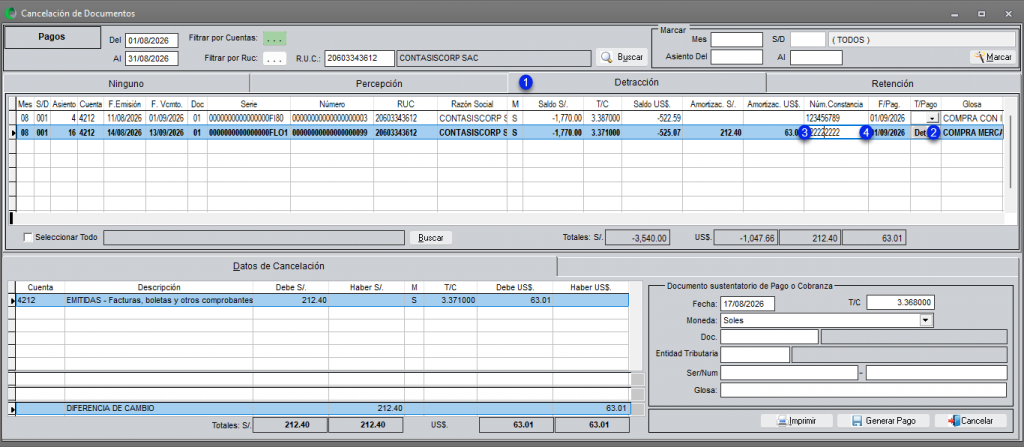
Task: Open the Moneda Soles dropdown
Action: (x=925, y=320)
